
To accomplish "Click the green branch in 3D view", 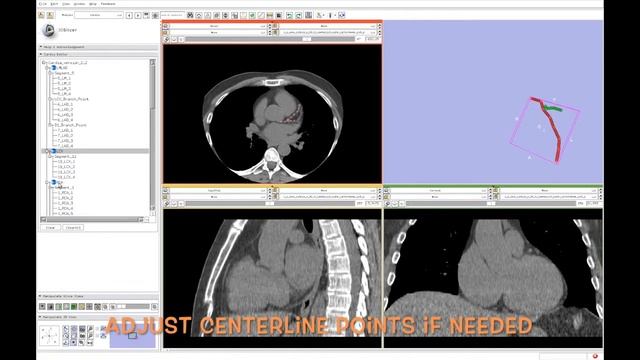I will click(x=553, y=108).
